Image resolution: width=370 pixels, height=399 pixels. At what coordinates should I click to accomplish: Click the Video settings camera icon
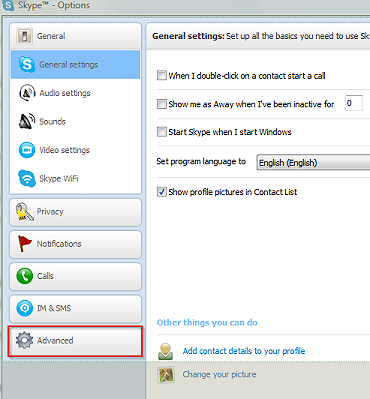pyautogui.click(x=27, y=150)
